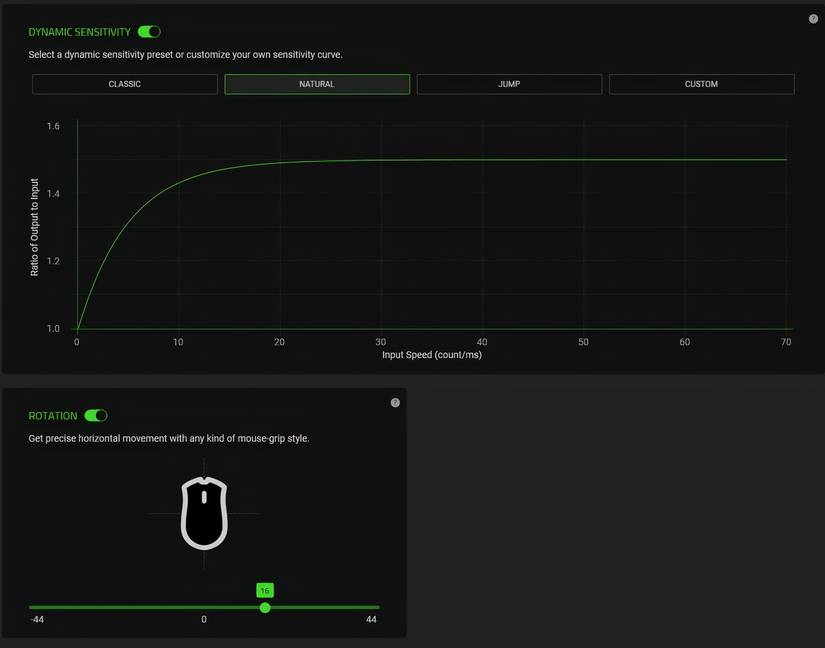The width and height of the screenshot is (825, 648).
Task: Click the Input Speed axis label
Action: point(431,355)
